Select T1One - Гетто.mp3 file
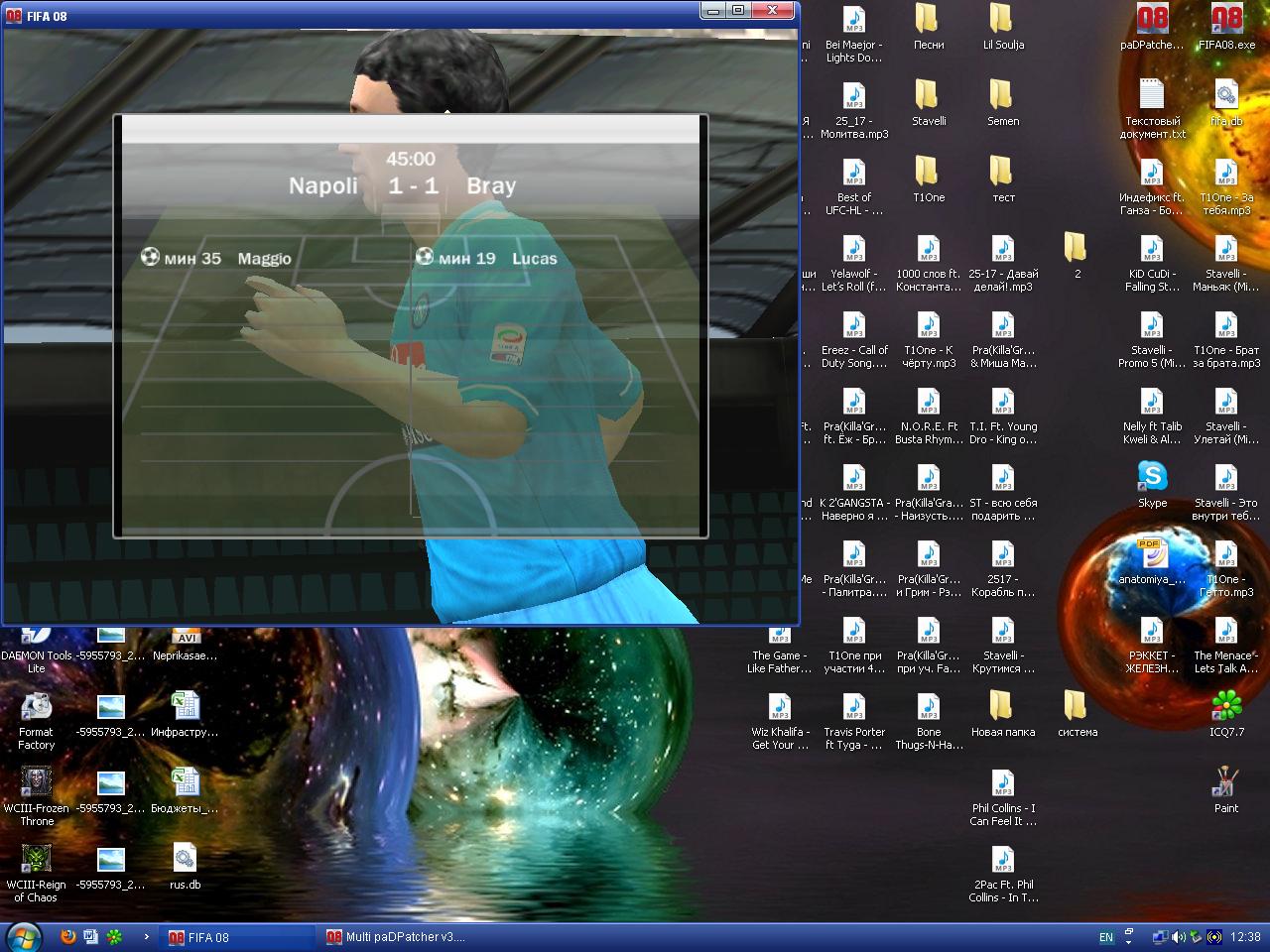Viewport: 1270px width, 952px height. click(1226, 567)
